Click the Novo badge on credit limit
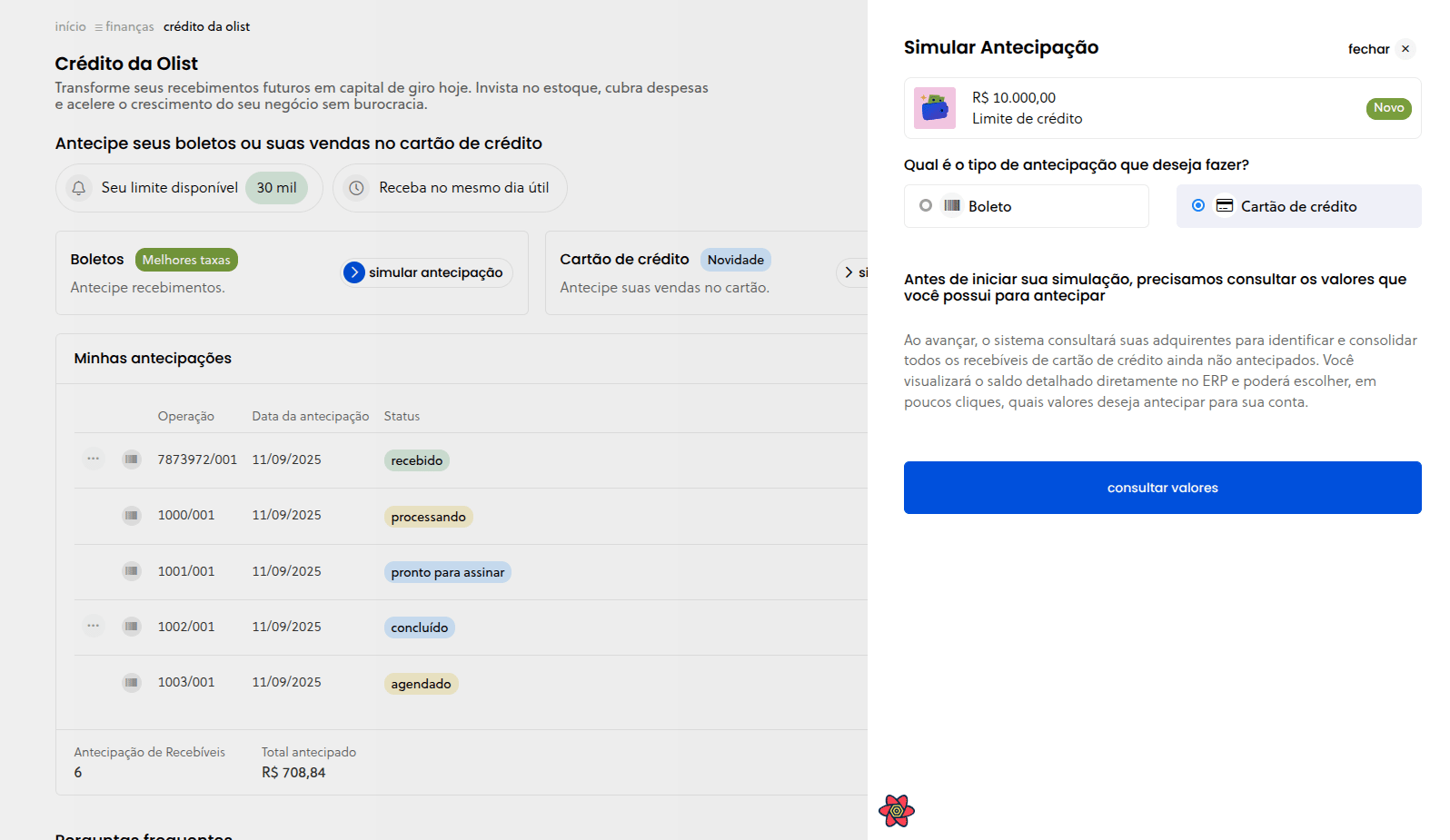Viewport: 1450px width, 840px height. pos(1388,108)
